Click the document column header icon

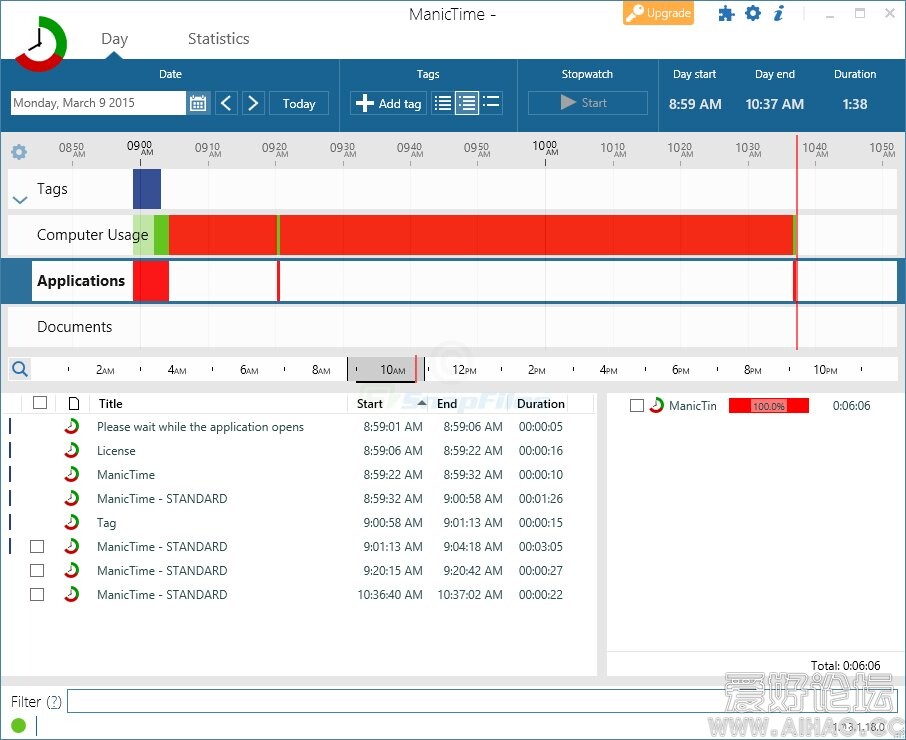tap(73, 403)
